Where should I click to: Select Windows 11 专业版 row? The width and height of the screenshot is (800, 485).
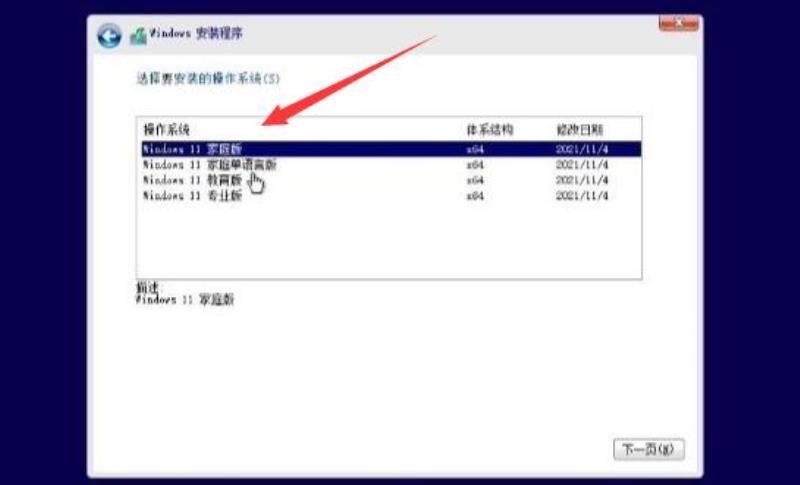tap(391, 196)
